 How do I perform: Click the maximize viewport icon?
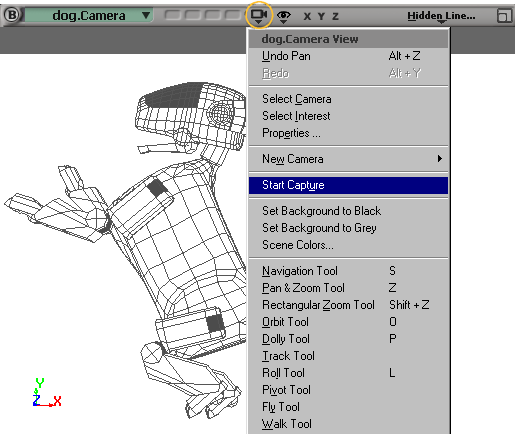coord(504,16)
